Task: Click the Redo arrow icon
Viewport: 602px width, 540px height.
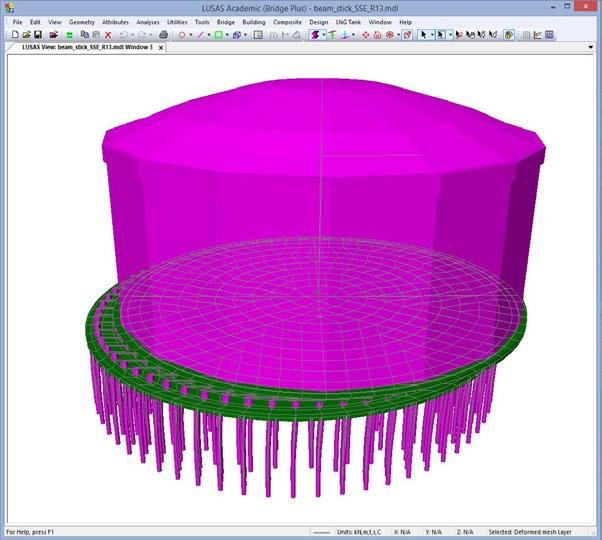Action: [142, 35]
